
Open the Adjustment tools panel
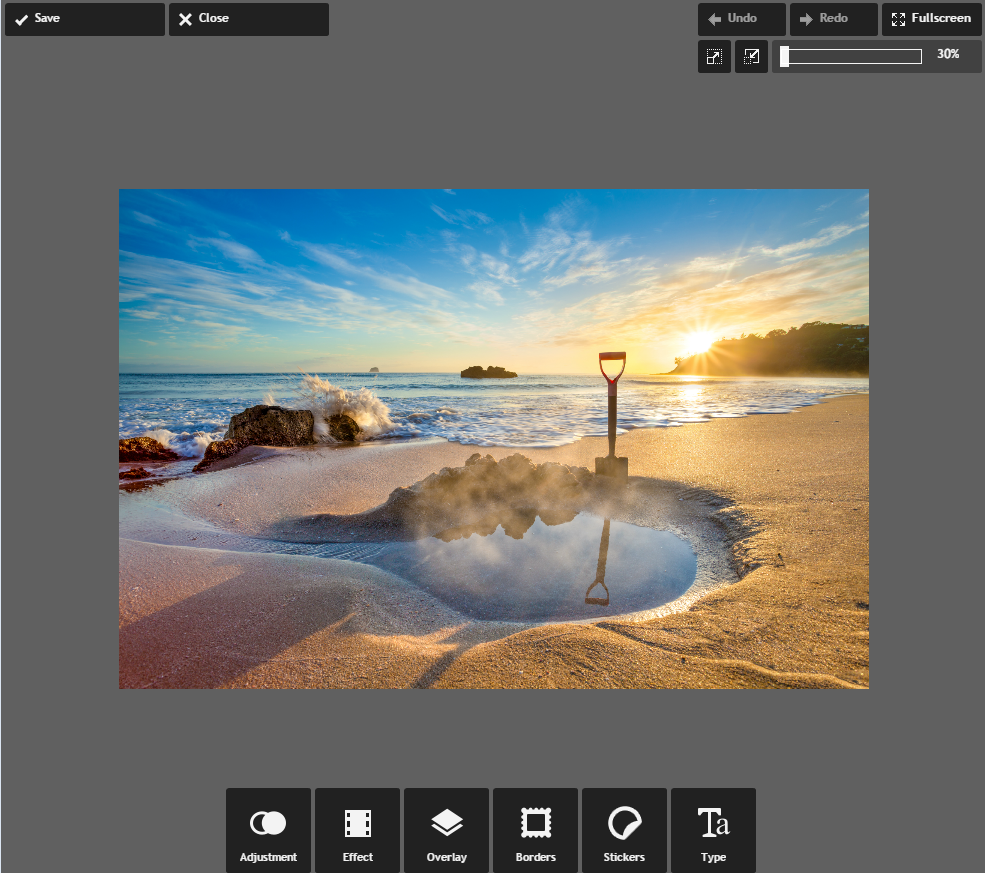click(x=268, y=831)
